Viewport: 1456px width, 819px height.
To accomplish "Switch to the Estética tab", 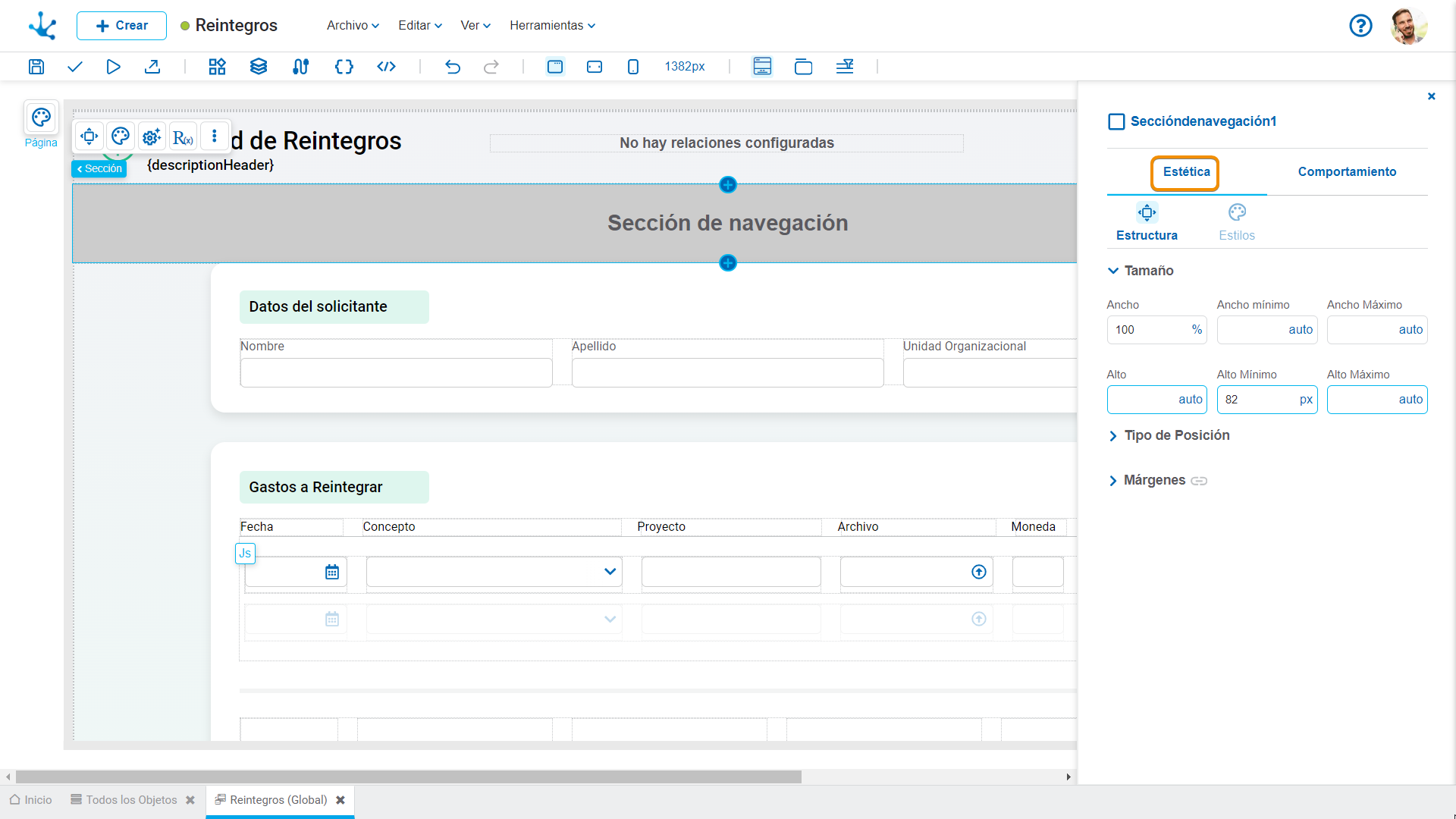I will point(1186,172).
